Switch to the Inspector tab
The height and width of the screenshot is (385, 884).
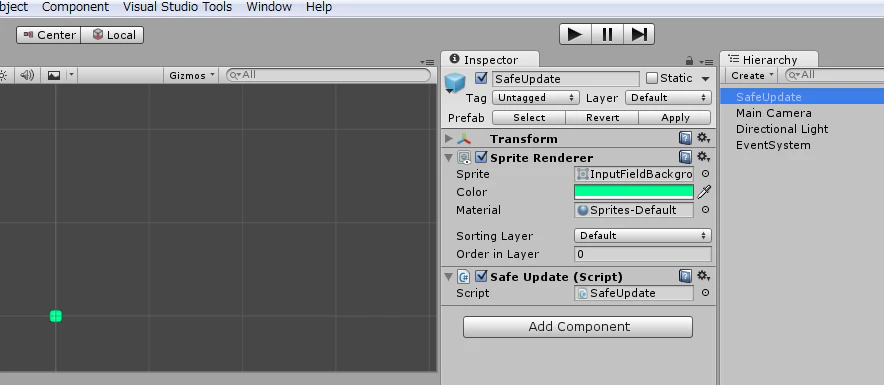[489, 60]
